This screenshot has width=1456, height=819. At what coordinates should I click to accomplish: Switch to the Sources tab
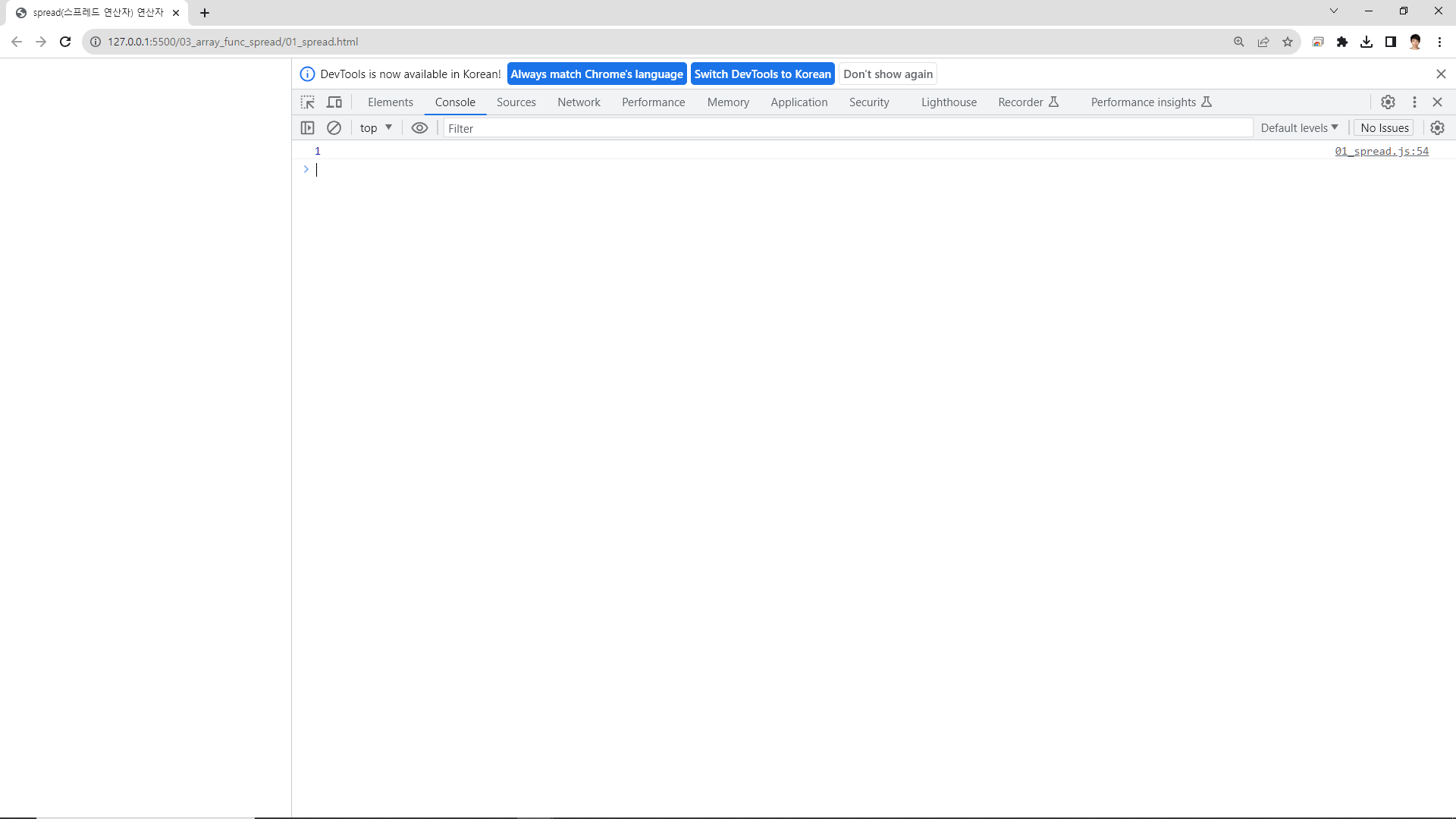click(516, 102)
